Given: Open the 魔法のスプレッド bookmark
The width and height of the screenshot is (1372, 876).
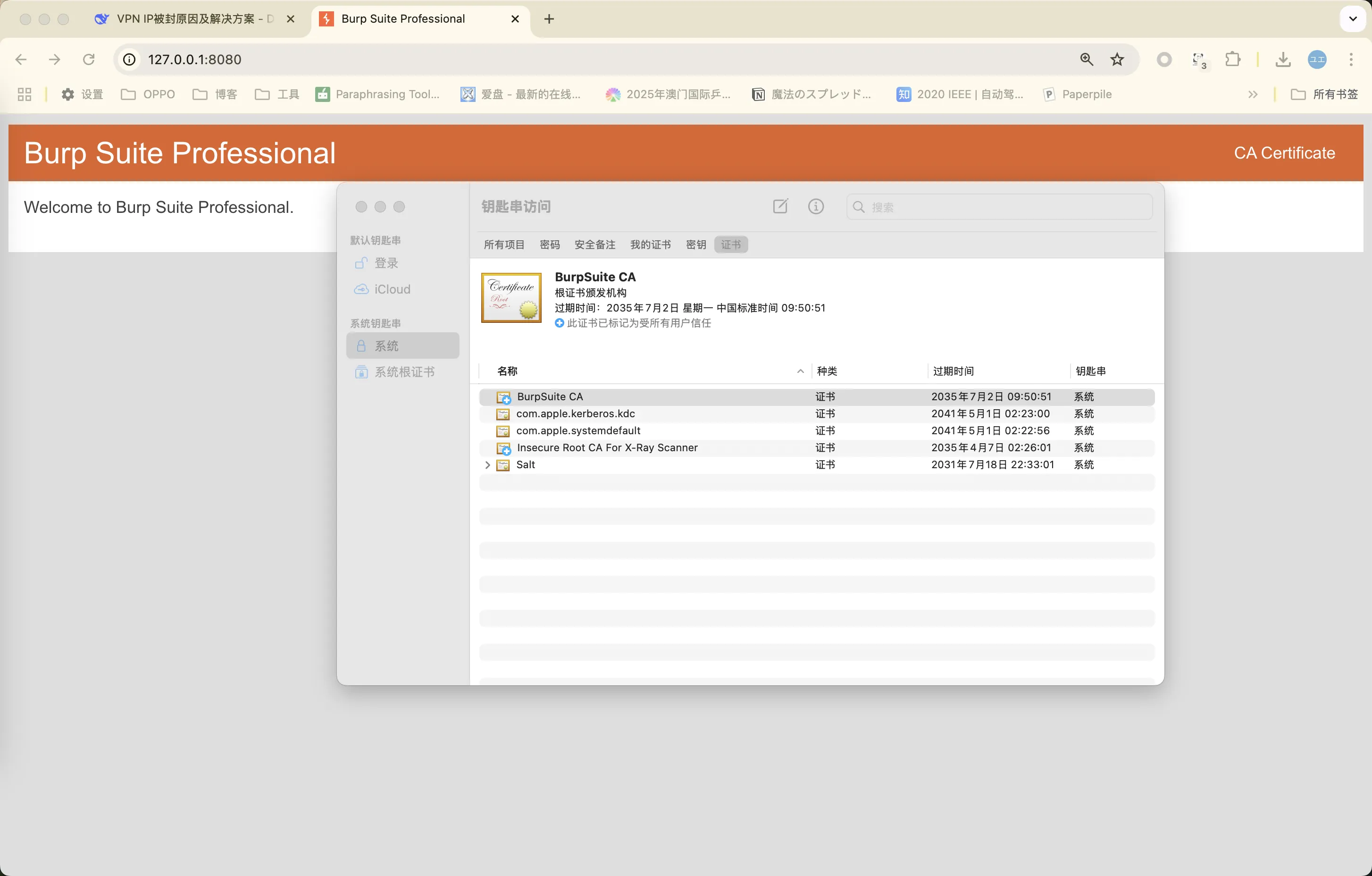Looking at the screenshot, I should (x=812, y=94).
